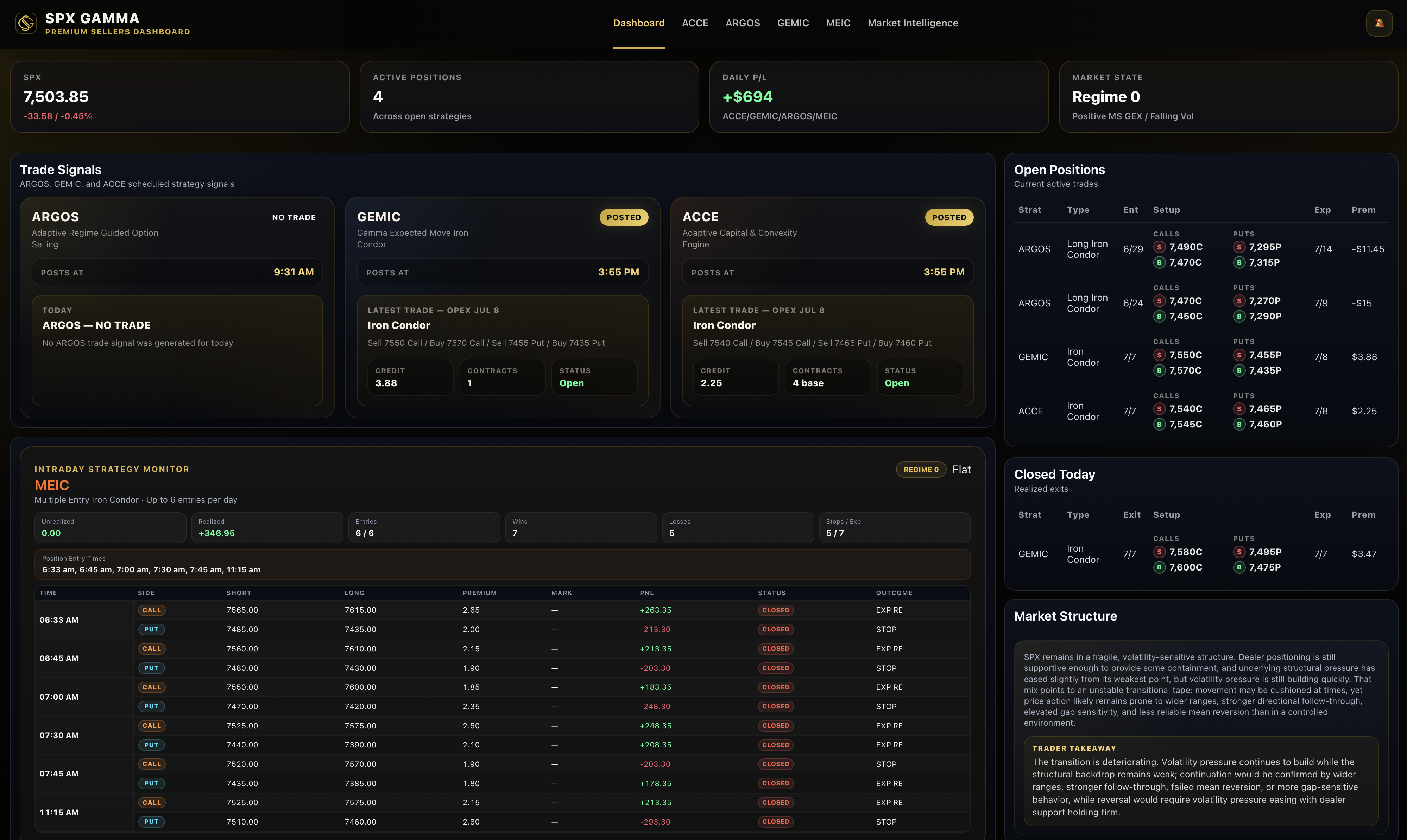Click buy marker next to 7,545C

pos(1160,424)
